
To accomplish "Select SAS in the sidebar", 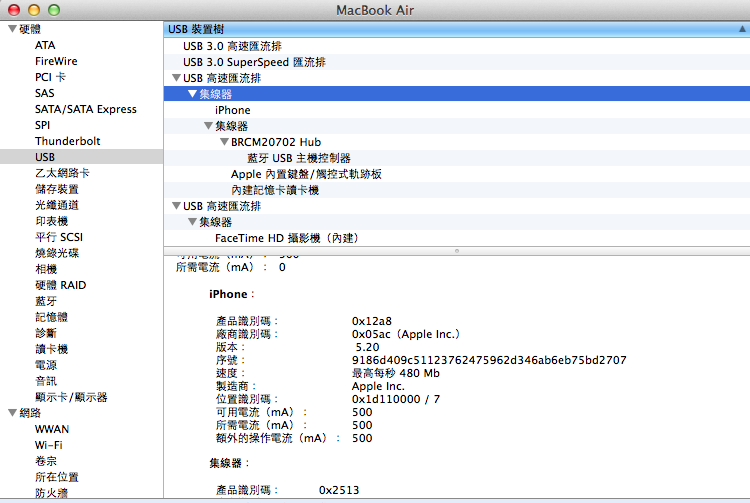I will (44, 93).
